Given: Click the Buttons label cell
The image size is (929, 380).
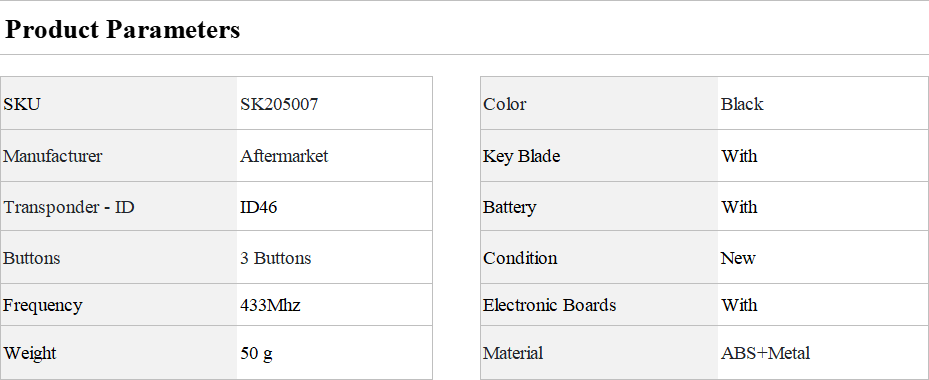Looking at the screenshot, I should click(118, 257).
